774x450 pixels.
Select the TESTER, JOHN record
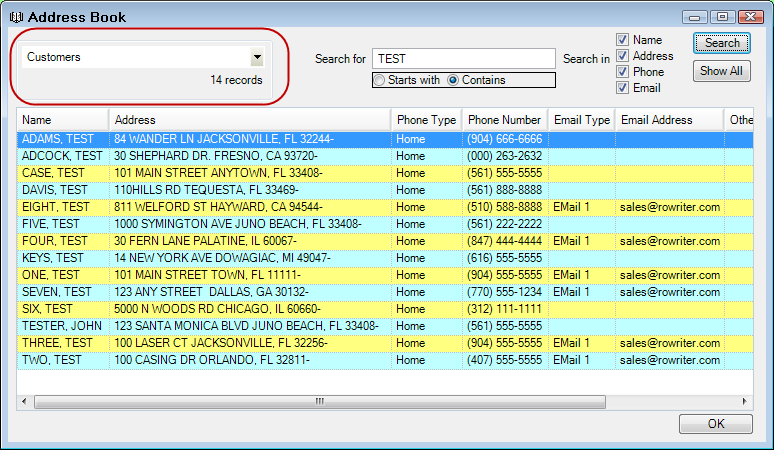[x=62, y=326]
